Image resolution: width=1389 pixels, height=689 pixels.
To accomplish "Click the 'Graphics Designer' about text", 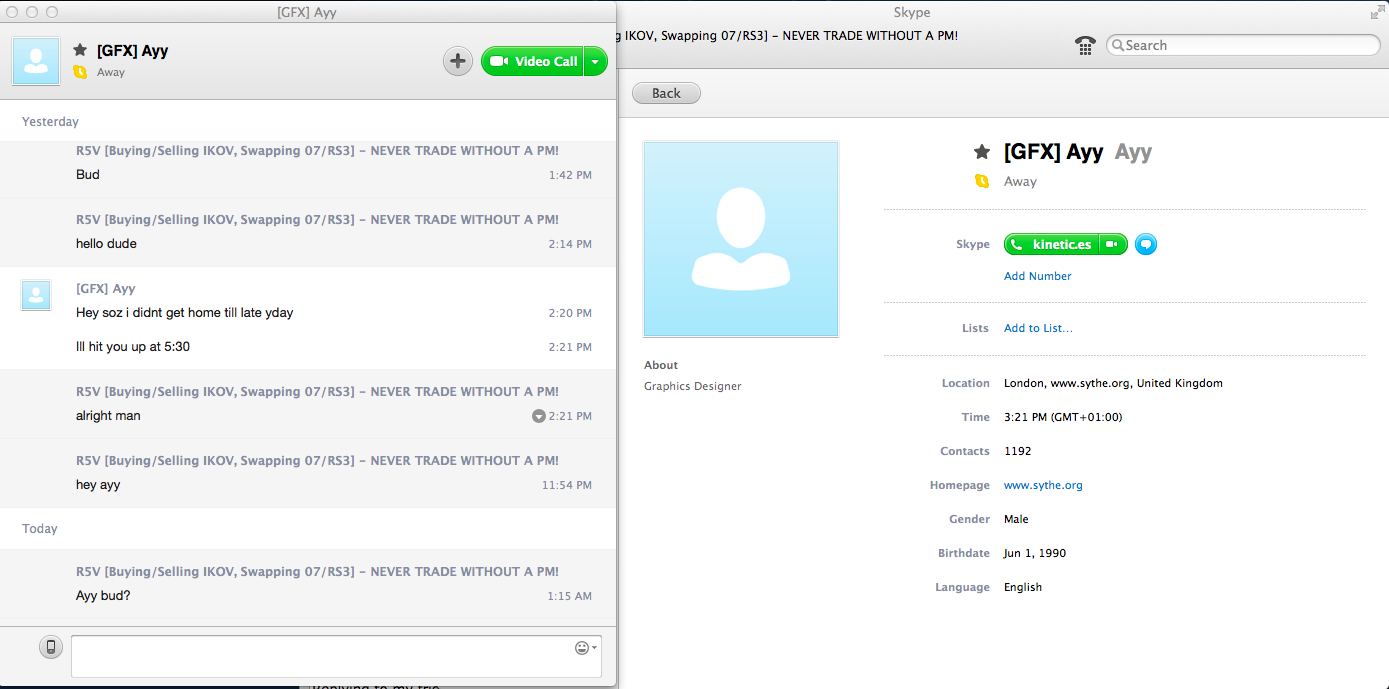I will point(693,386).
